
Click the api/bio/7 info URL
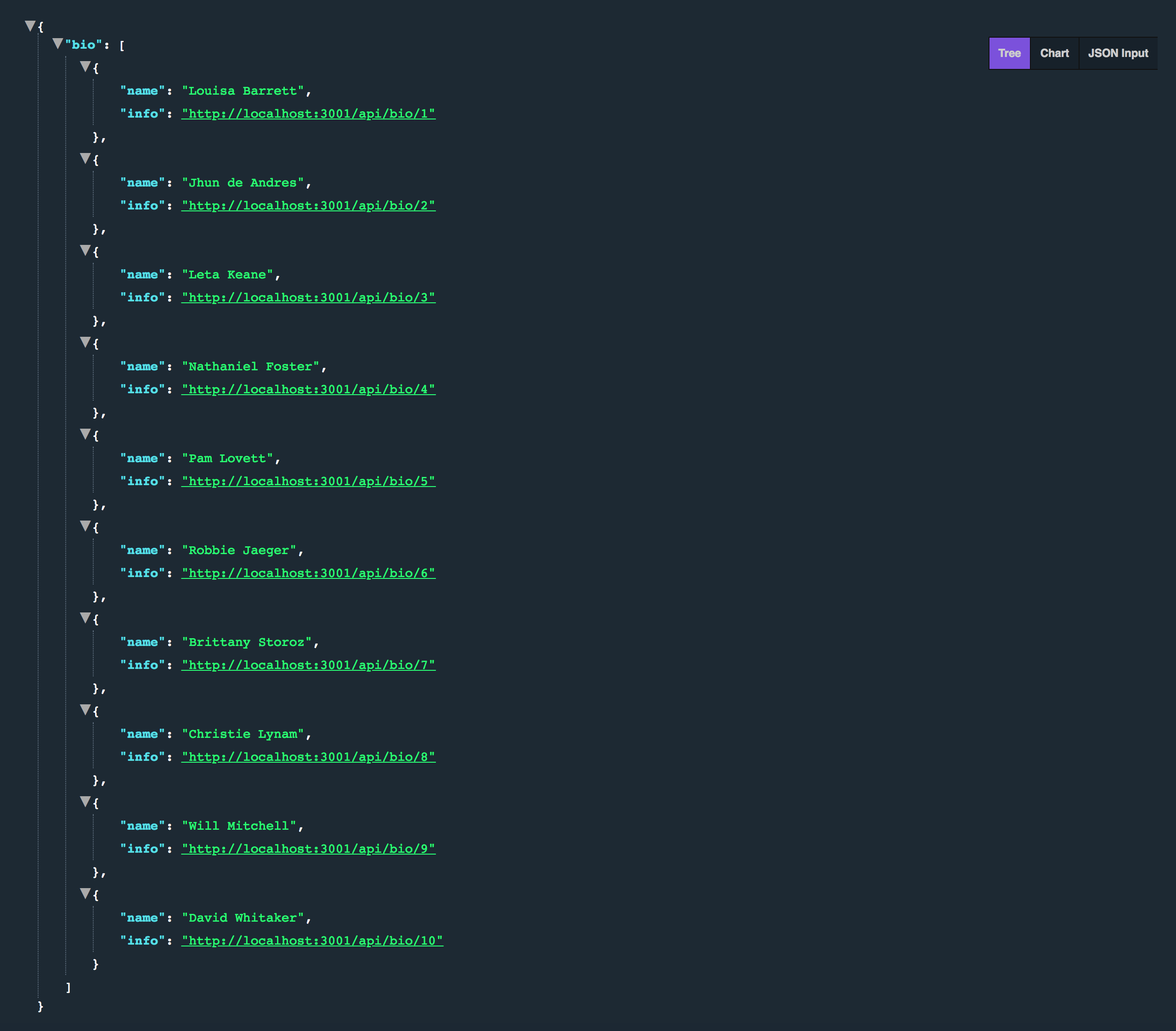[308, 665]
